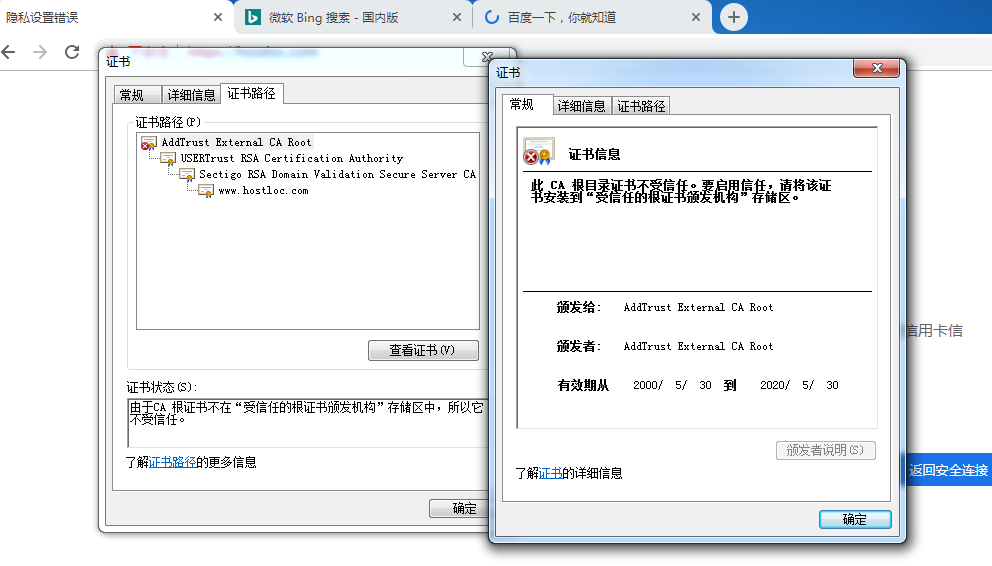Select Sectigo RSA Domain Validation node
The image size is (992, 566).
[337, 174]
